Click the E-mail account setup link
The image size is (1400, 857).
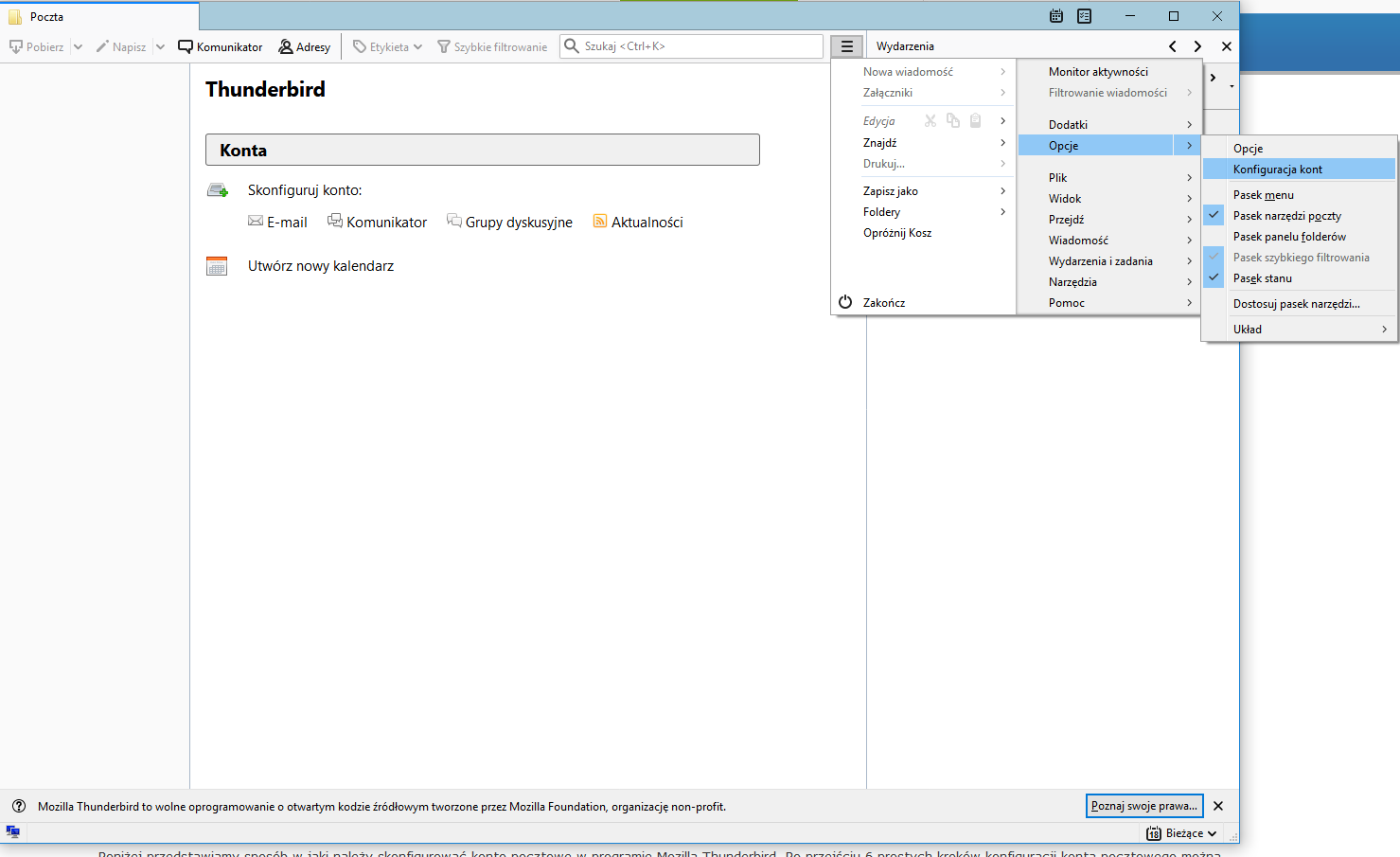pos(287,223)
